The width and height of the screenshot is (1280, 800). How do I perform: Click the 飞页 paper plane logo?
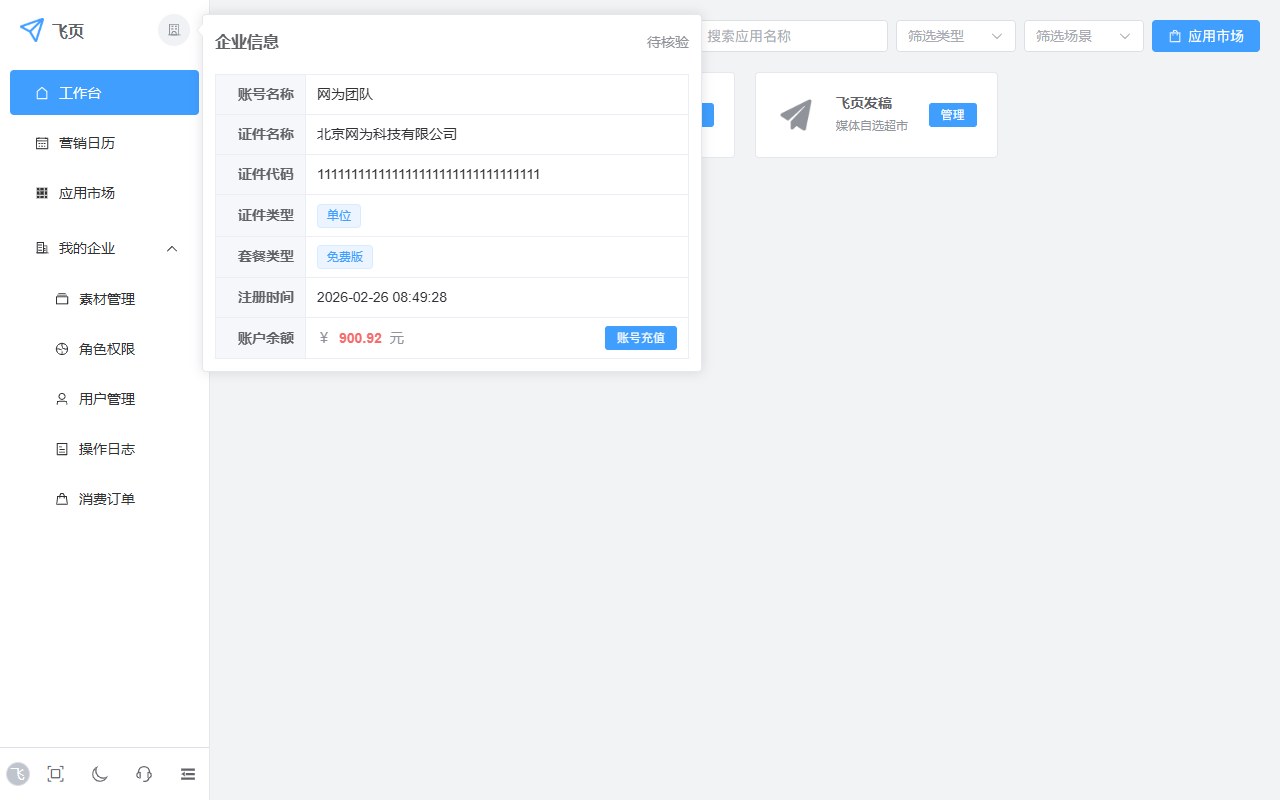[32, 30]
